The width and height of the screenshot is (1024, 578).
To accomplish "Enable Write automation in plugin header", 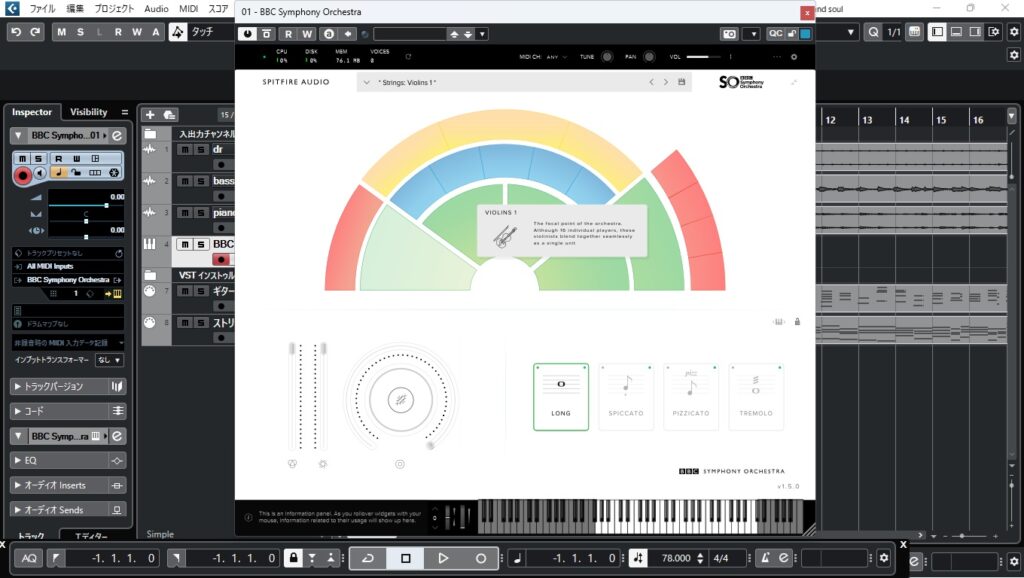I will (307, 34).
